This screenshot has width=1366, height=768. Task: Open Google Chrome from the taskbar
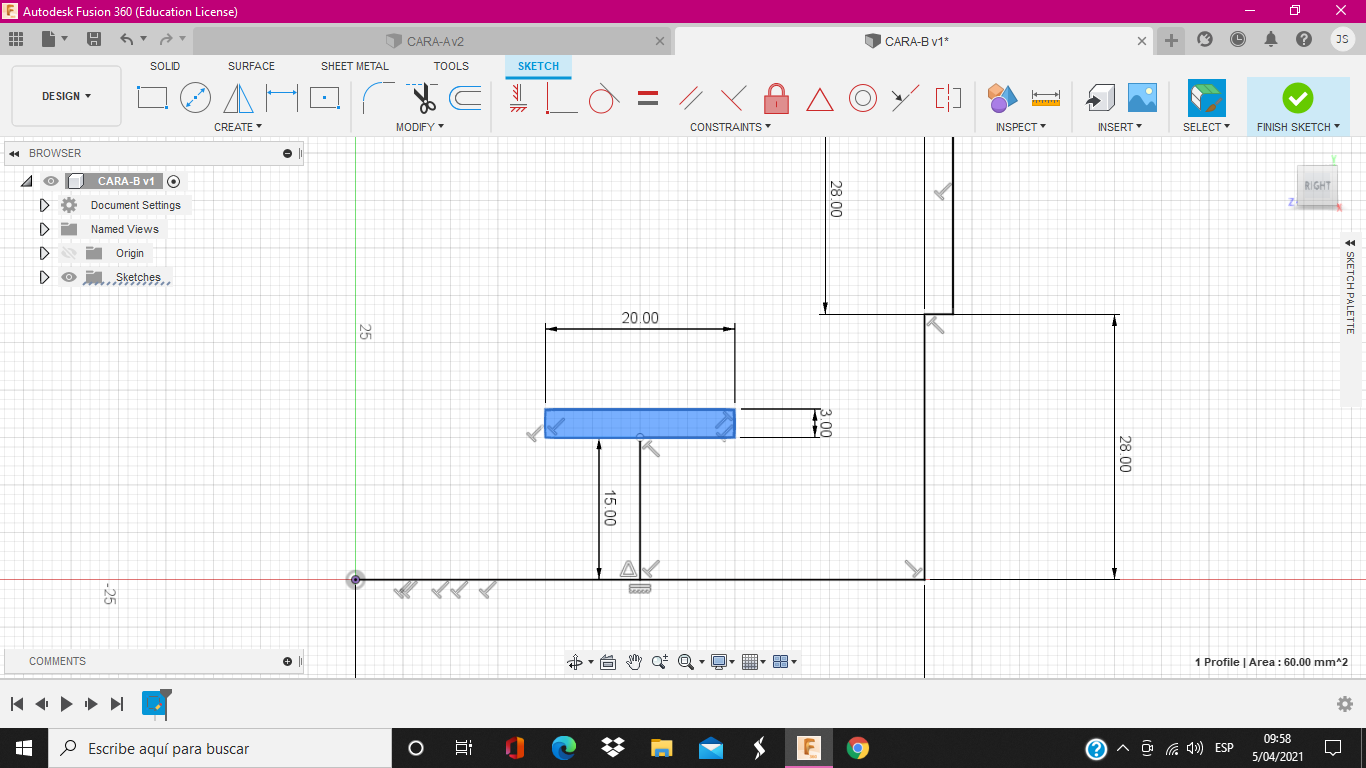point(857,748)
